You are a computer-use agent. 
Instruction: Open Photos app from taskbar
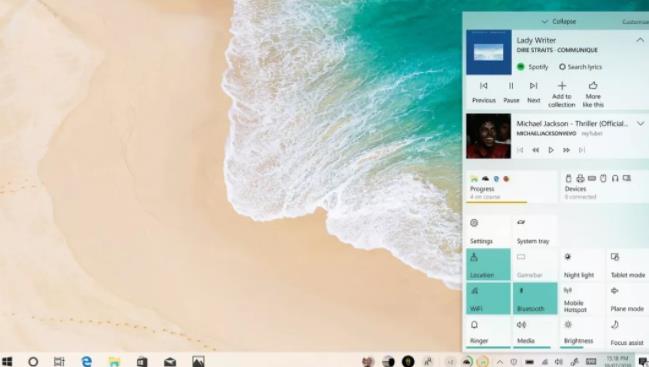(x=198, y=361)
